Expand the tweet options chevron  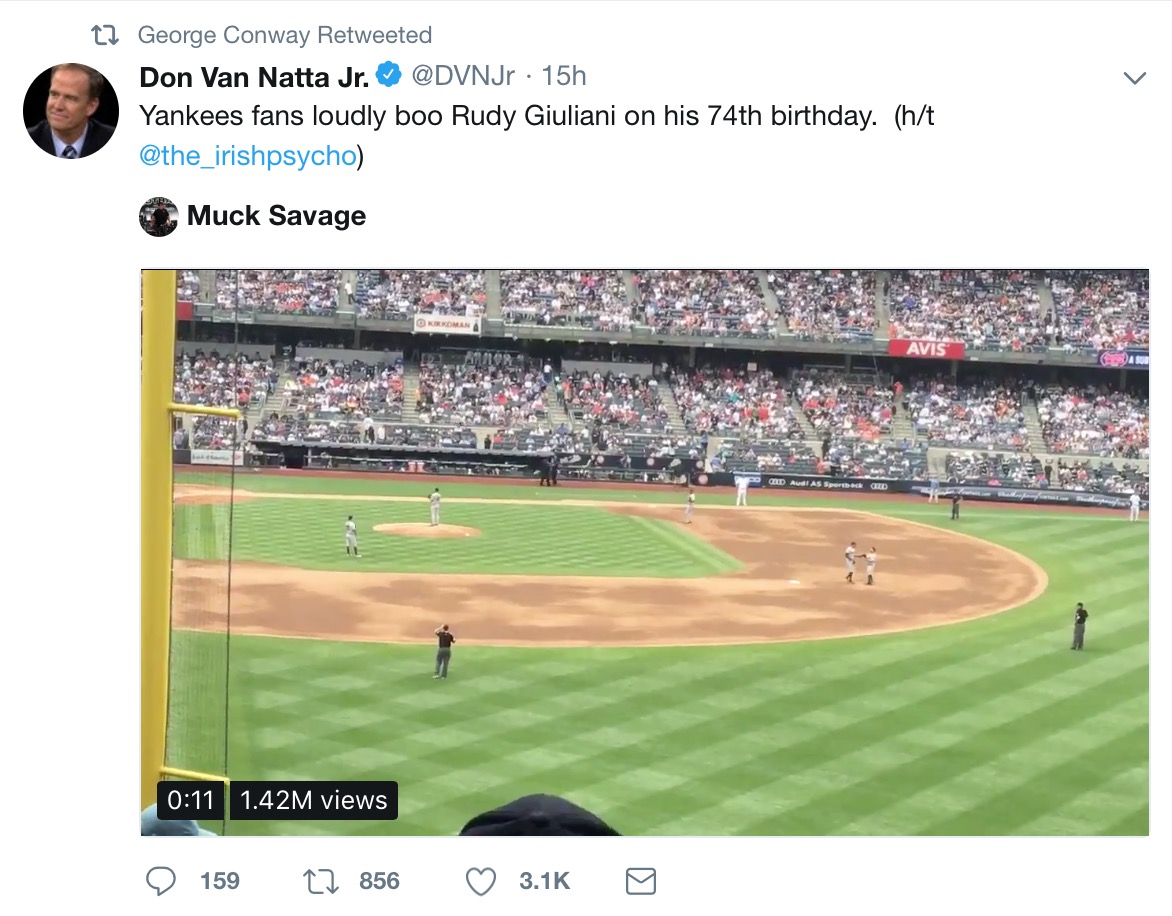click(x=1135, y=78)
